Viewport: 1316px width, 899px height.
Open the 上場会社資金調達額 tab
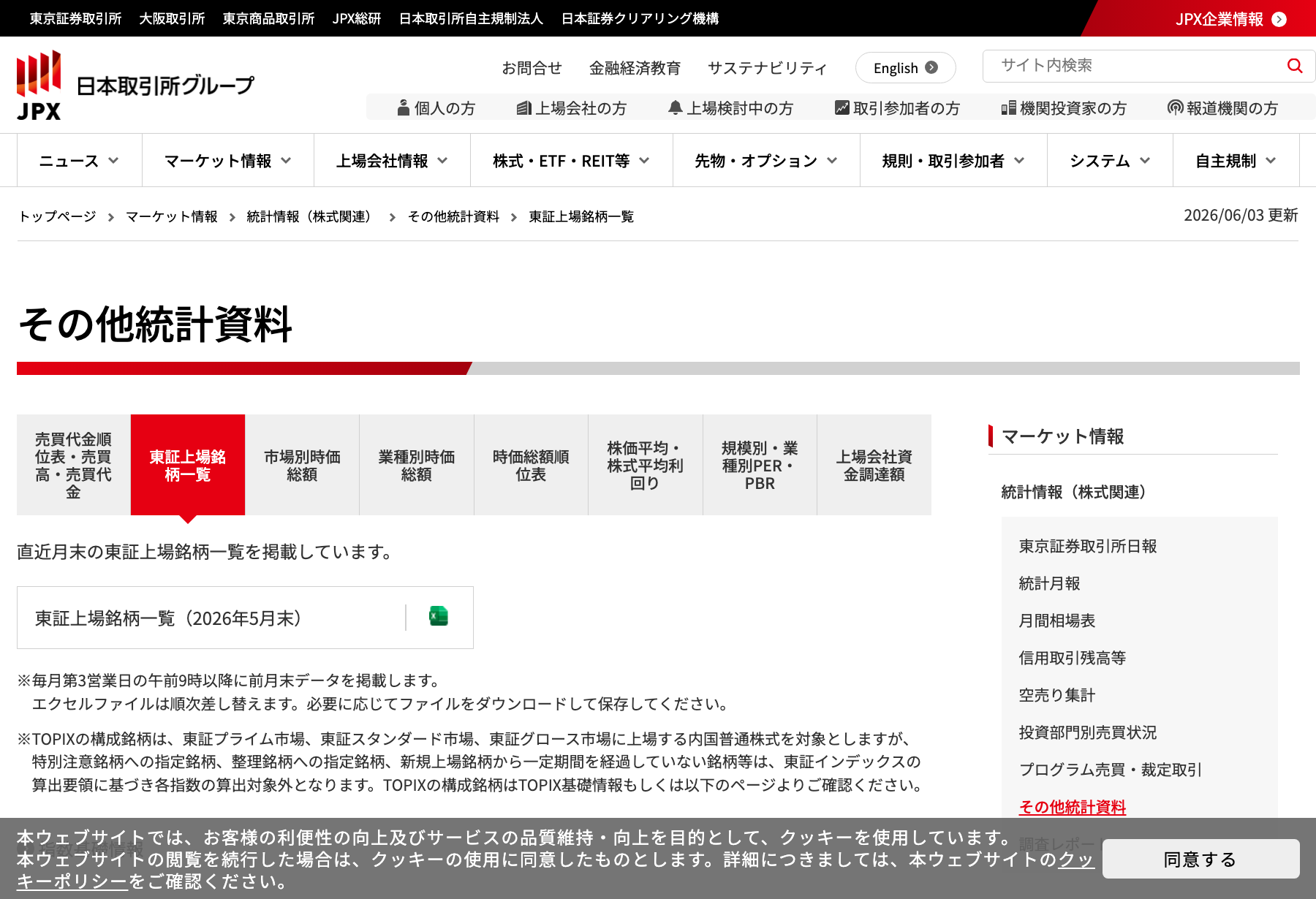[874, 465]
